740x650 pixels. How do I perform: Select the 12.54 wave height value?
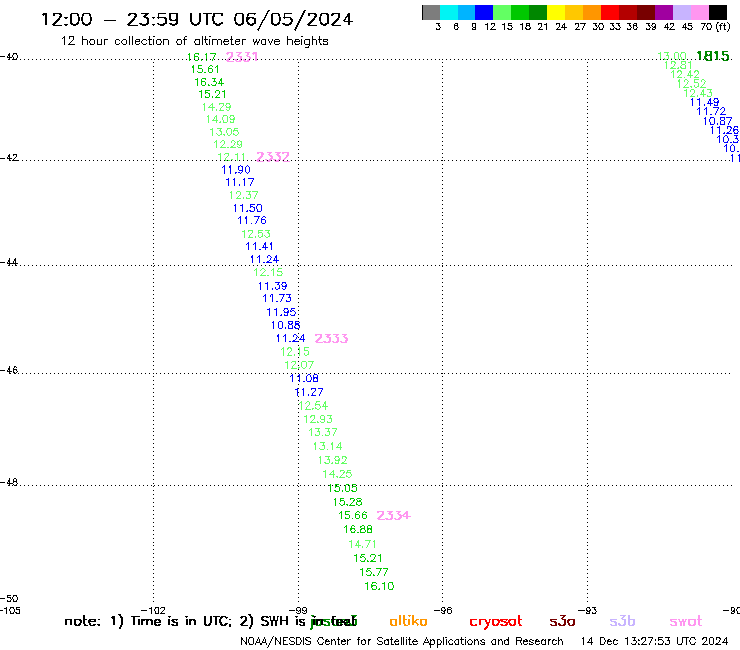[313, 406]
